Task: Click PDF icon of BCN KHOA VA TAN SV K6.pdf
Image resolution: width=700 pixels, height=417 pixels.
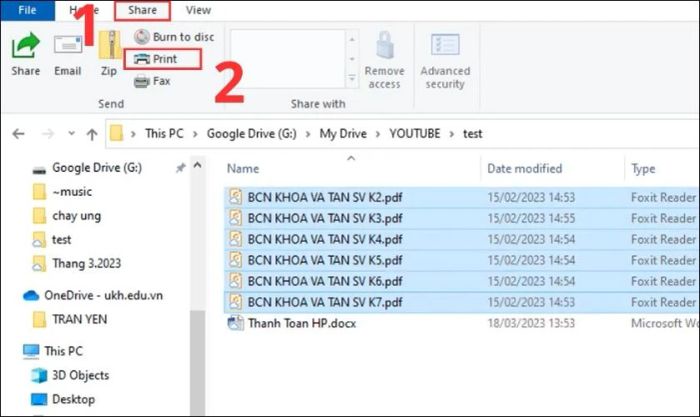Action: [235, 280]
